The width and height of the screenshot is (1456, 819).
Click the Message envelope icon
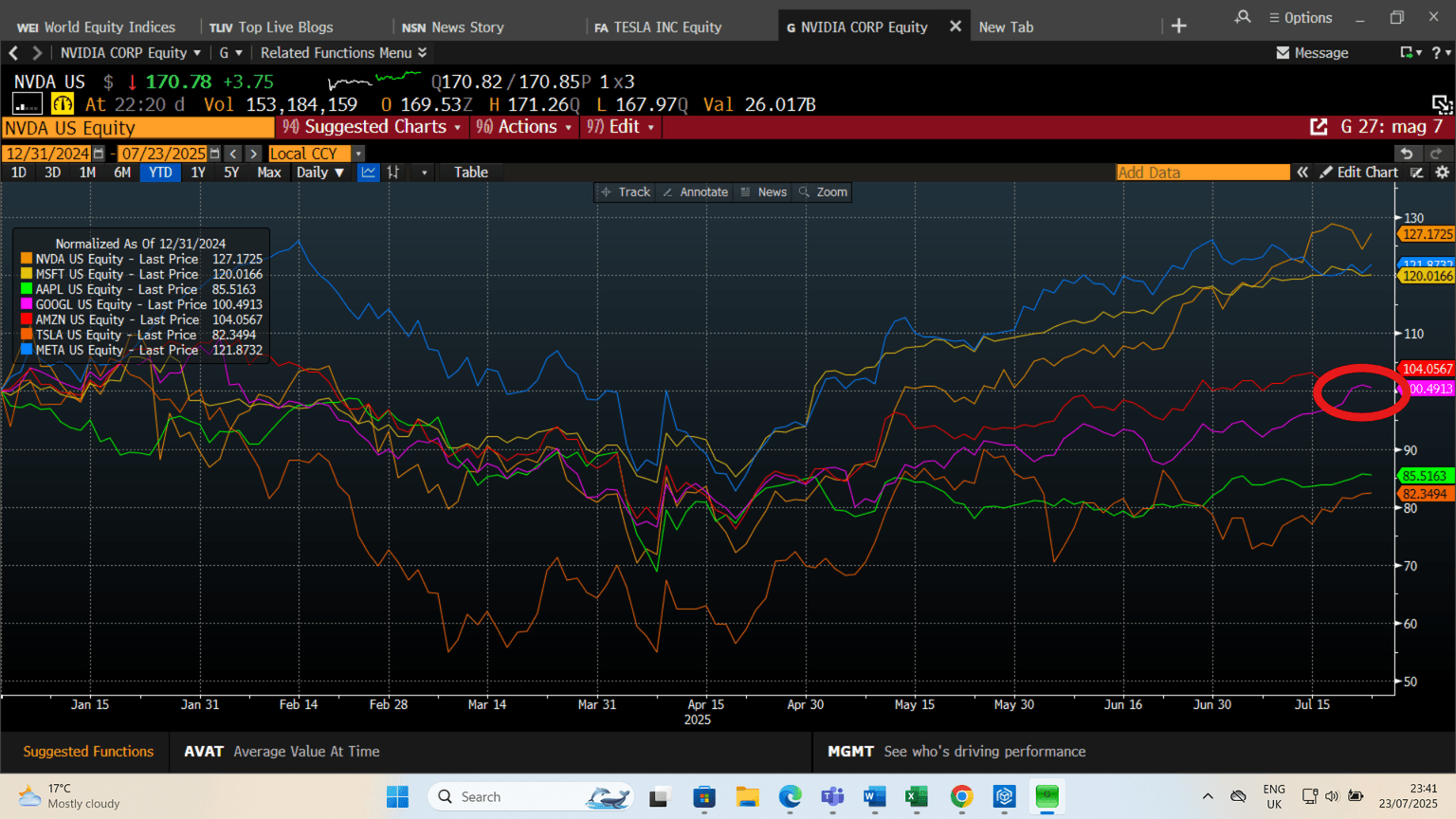(1283, 53)
